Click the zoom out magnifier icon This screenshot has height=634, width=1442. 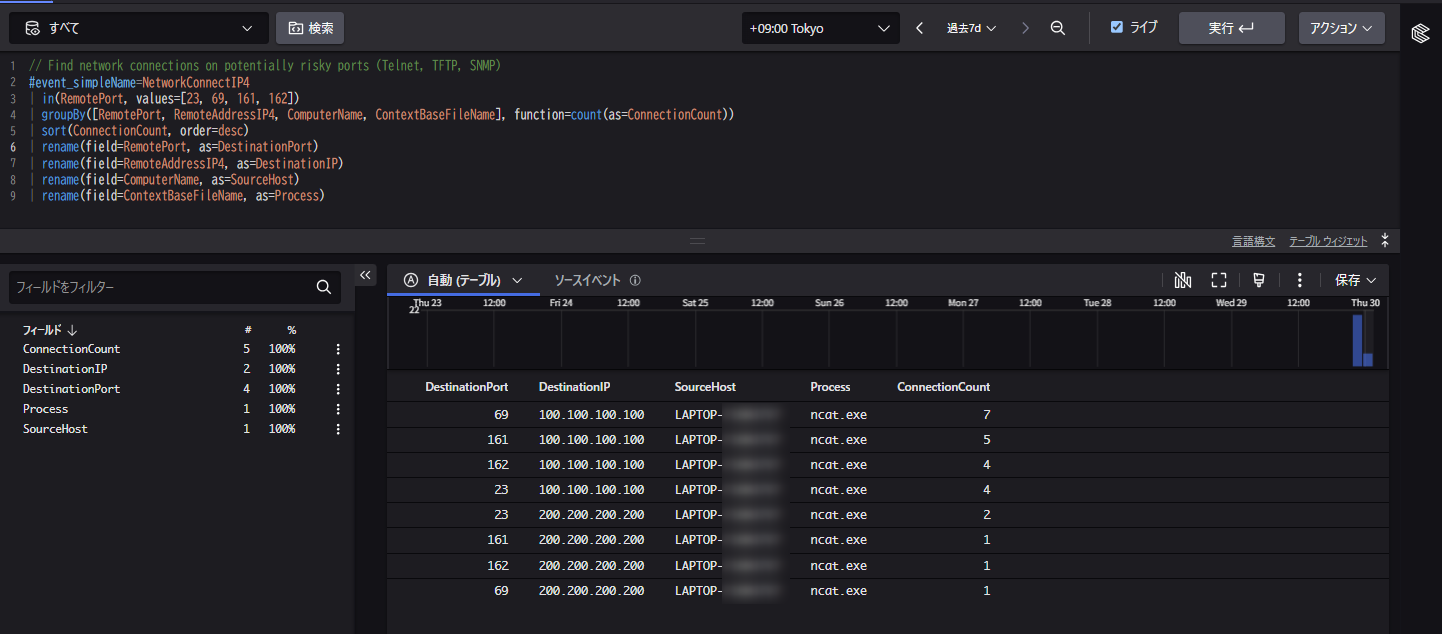1058,28
